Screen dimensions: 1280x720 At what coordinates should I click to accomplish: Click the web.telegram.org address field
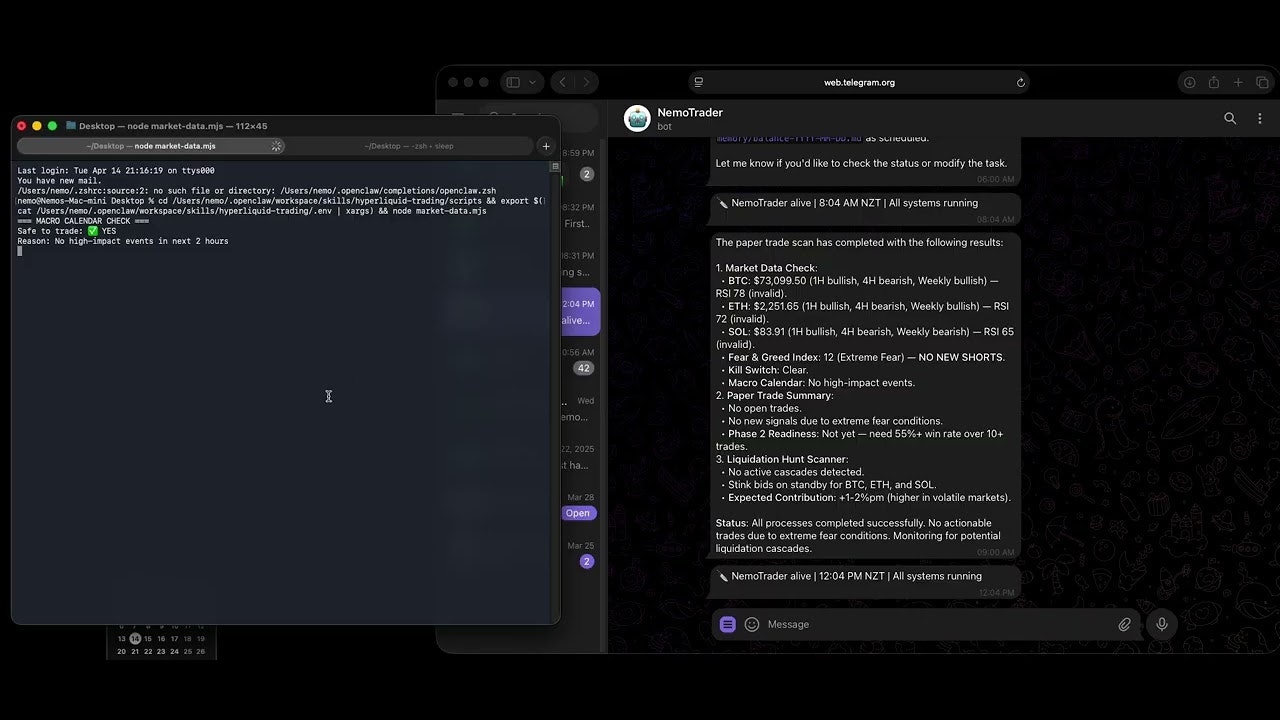(859, 82)
